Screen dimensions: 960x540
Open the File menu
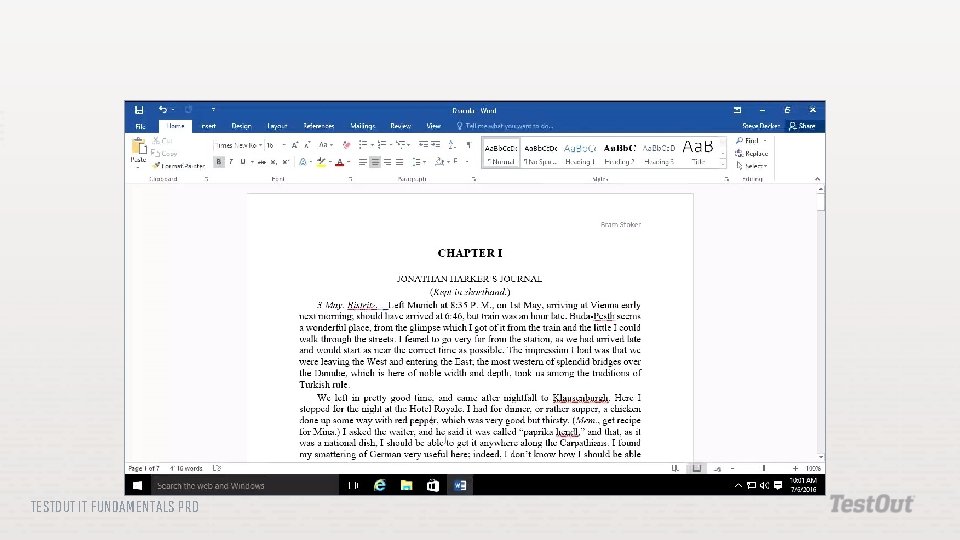[140, 126]
